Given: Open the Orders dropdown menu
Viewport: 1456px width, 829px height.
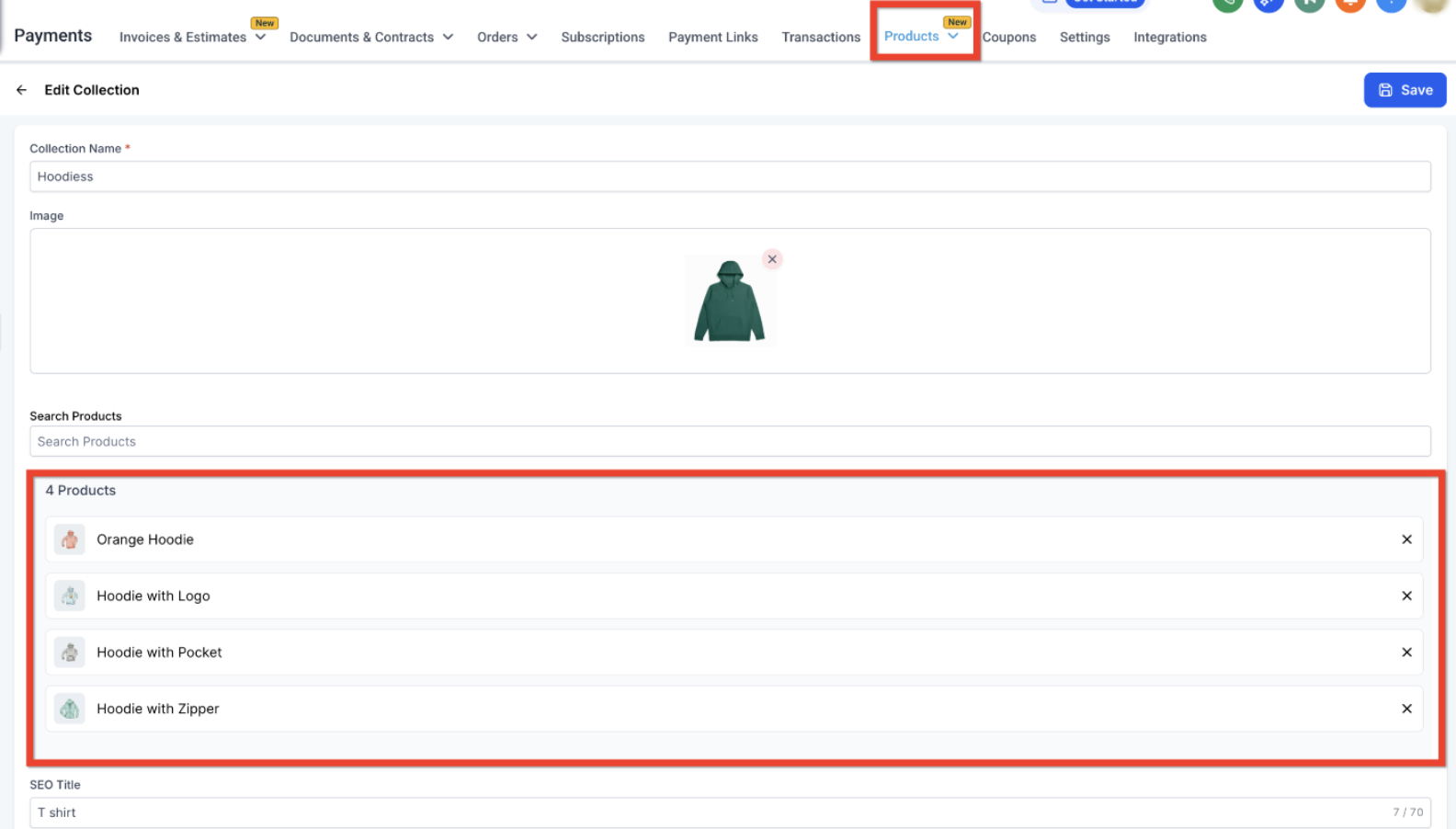Looking at the screenshot, I should (531, 38).
